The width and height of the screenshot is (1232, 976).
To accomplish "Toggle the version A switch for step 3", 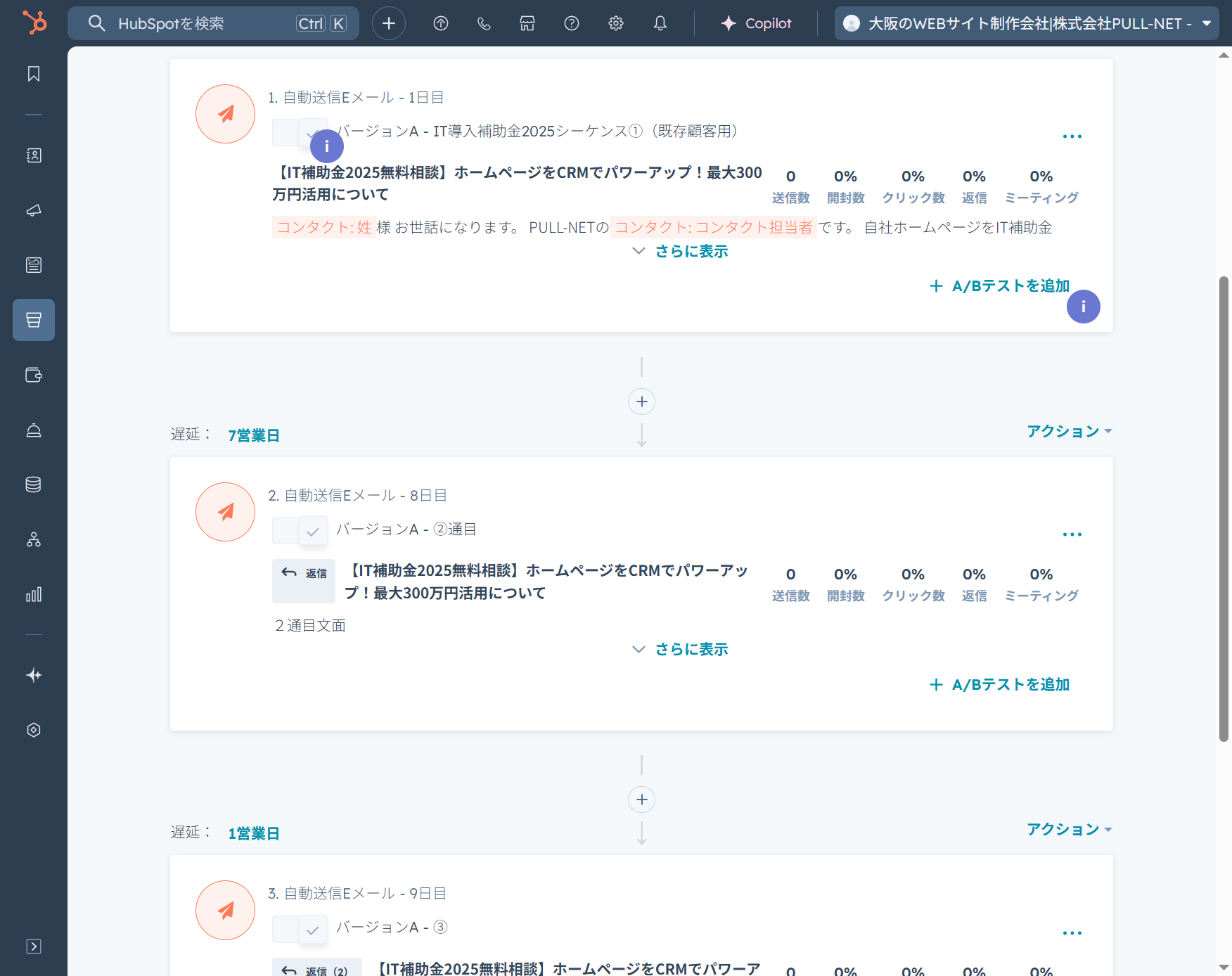I will tap(300, 928).
